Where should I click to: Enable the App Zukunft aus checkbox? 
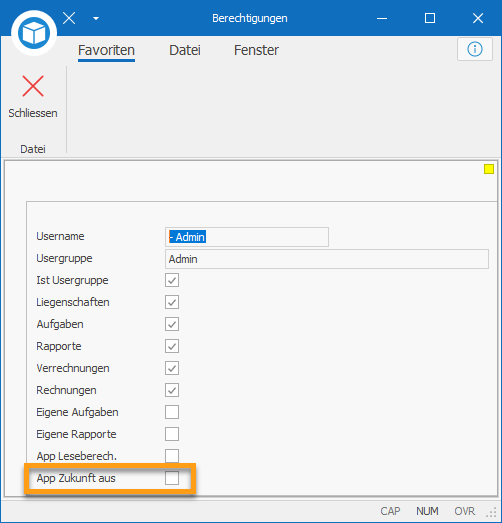pyautogui.click(x=172, y=478)
